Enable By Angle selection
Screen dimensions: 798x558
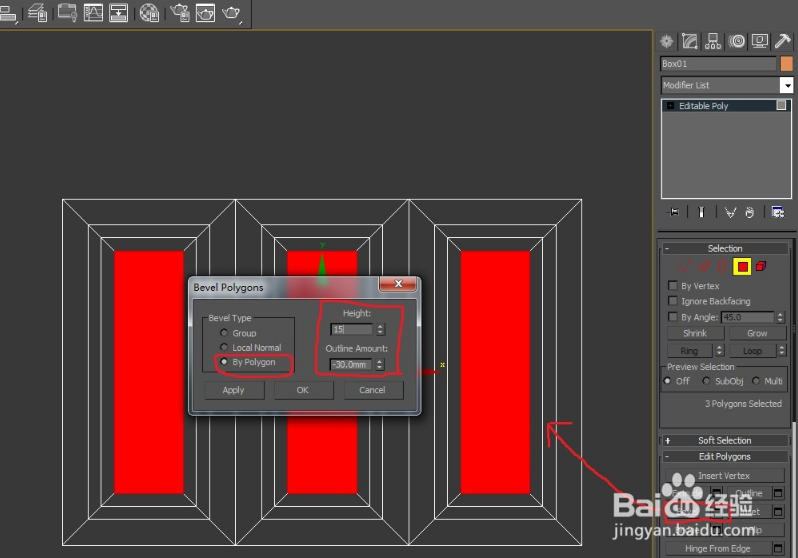(673, 317)
